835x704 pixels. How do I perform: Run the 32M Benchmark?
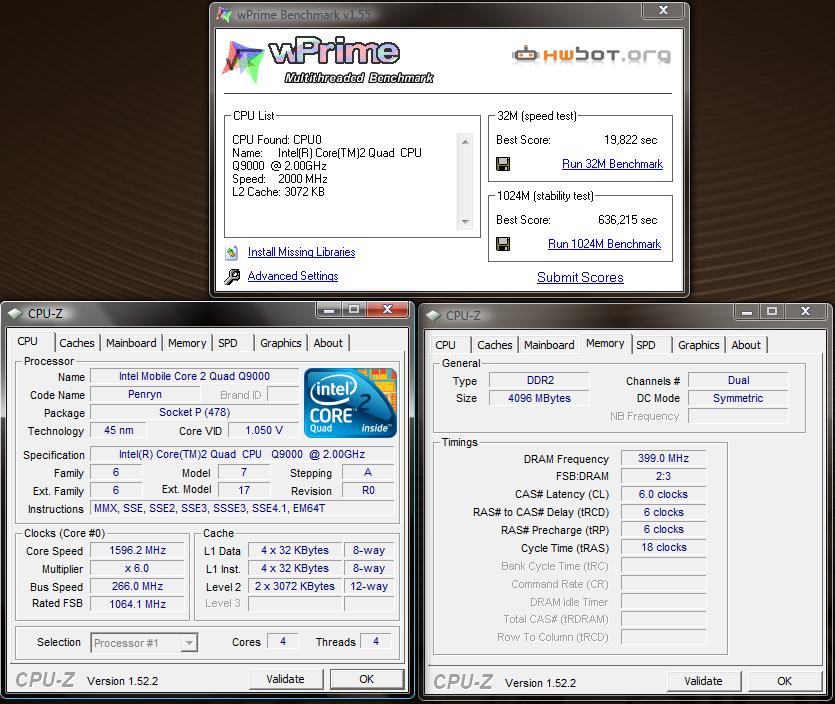tap(612, 164)
